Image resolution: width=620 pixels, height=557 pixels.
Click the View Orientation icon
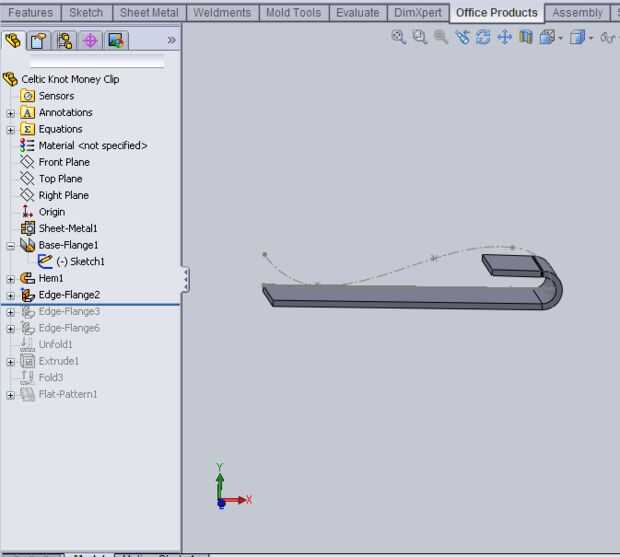point(548,37)
